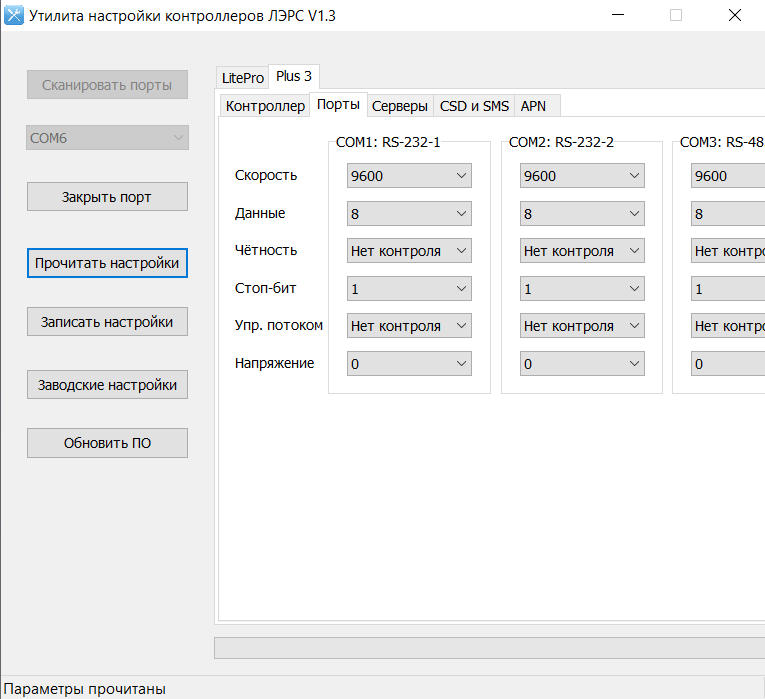Open COM1 Данные dropdown

(409, 214)
